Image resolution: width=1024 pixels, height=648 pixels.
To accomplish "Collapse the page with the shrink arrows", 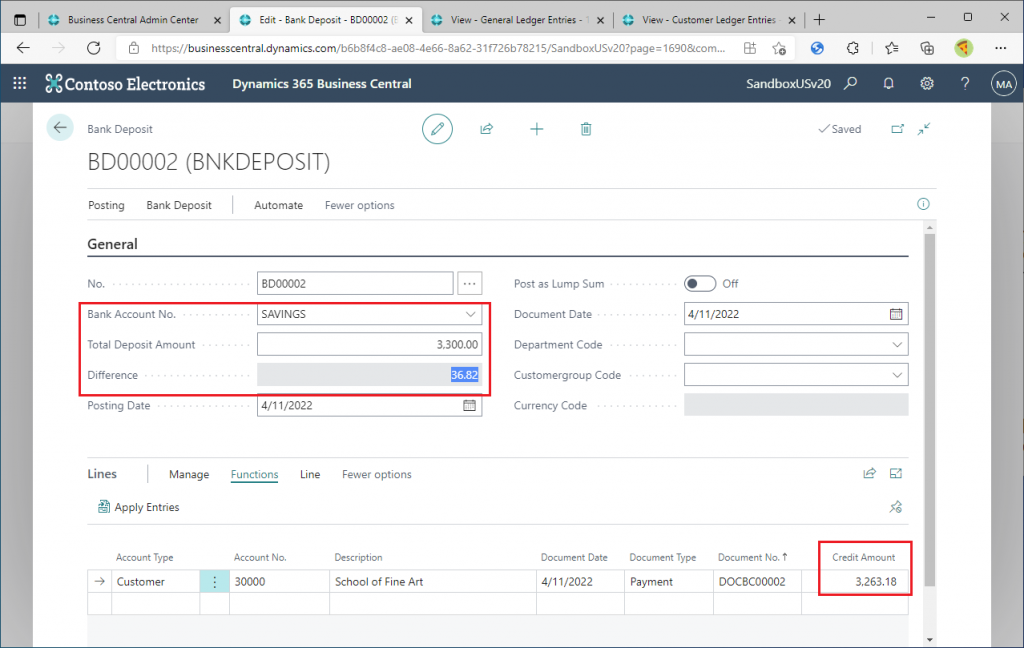I will coord(923,129).
